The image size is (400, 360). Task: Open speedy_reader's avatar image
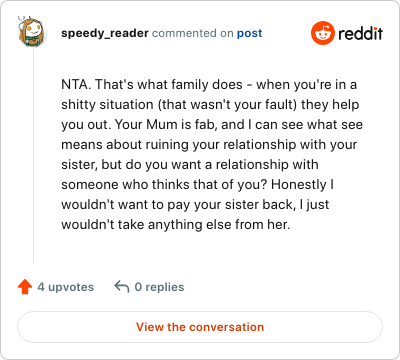31,32
